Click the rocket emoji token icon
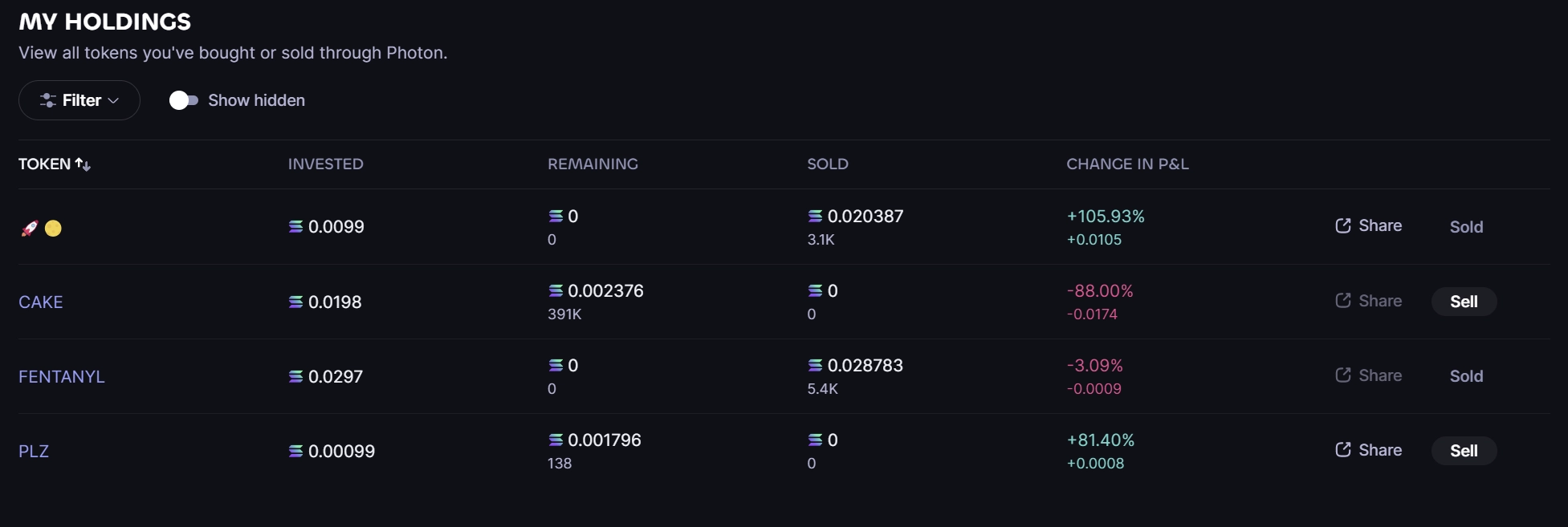The height and width of the screenshot is (527, 1568). (30, 229)
